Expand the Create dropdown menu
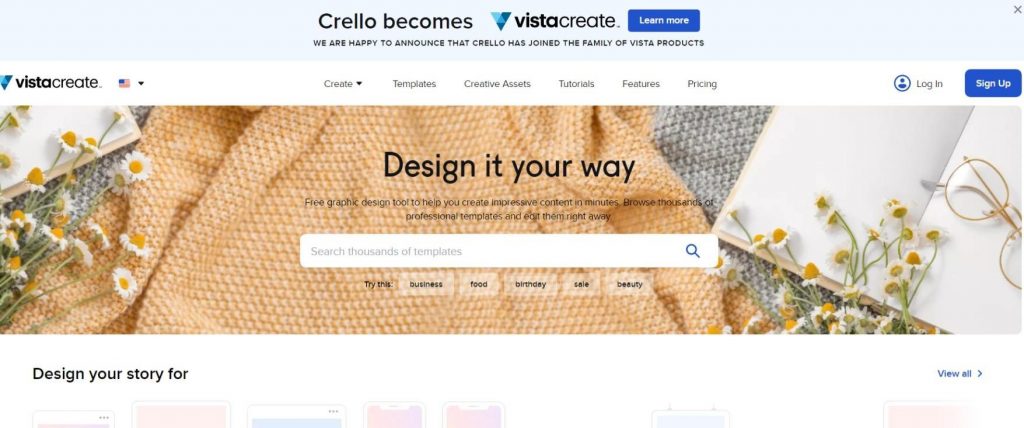 343,84
